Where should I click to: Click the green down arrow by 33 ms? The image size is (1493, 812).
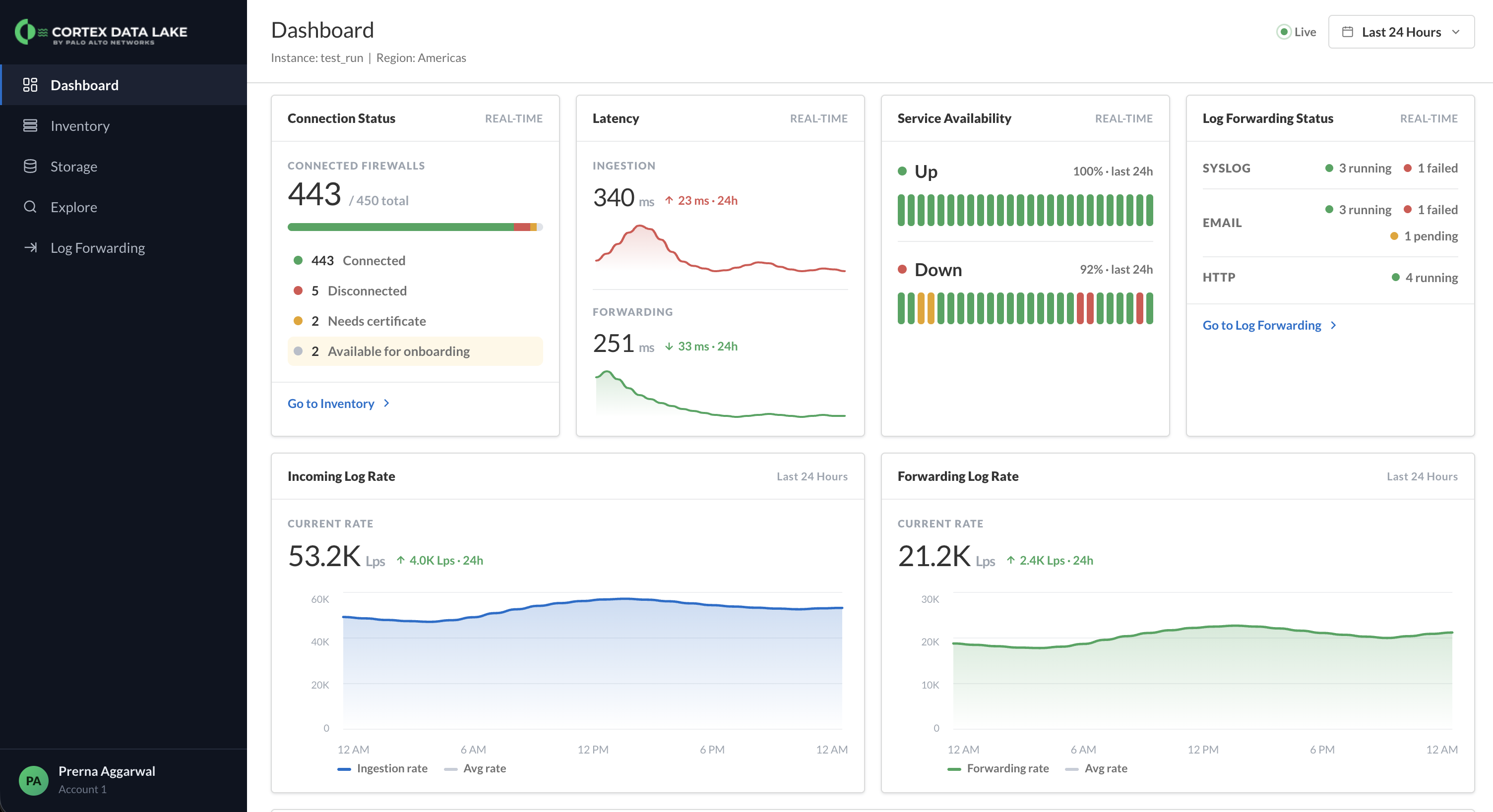pos(669,346)
